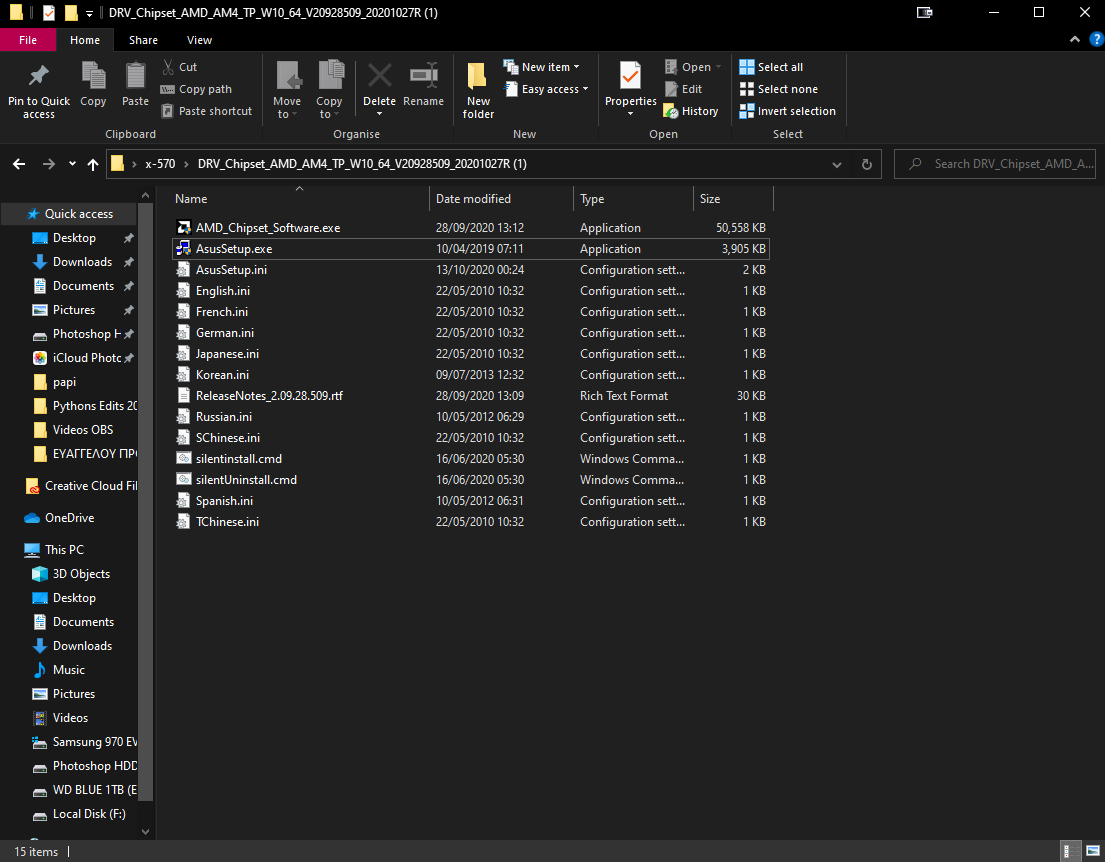Screen dimensions: 1105x862
Task: Expand the Delete options arrow
Action: click(379, 114)
